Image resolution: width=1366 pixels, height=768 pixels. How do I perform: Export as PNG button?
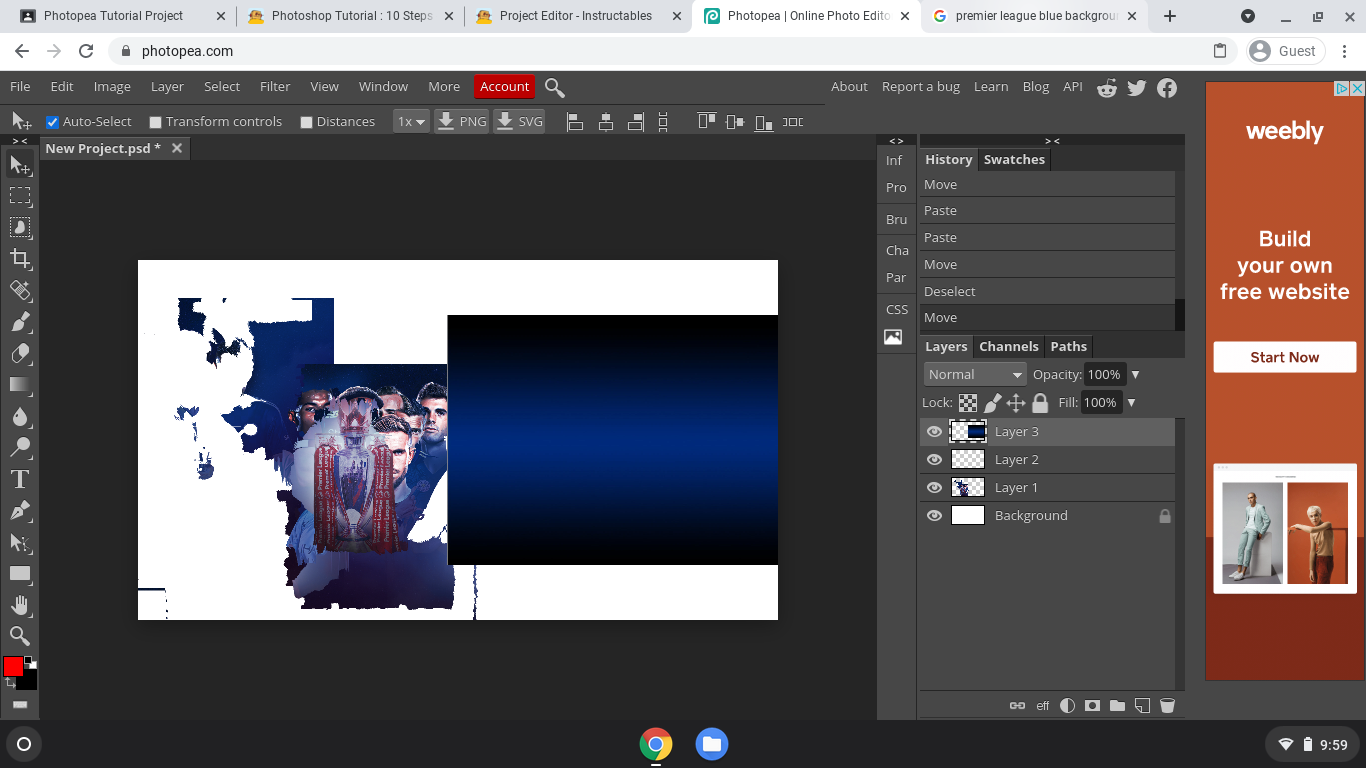(x=462, y=122)
